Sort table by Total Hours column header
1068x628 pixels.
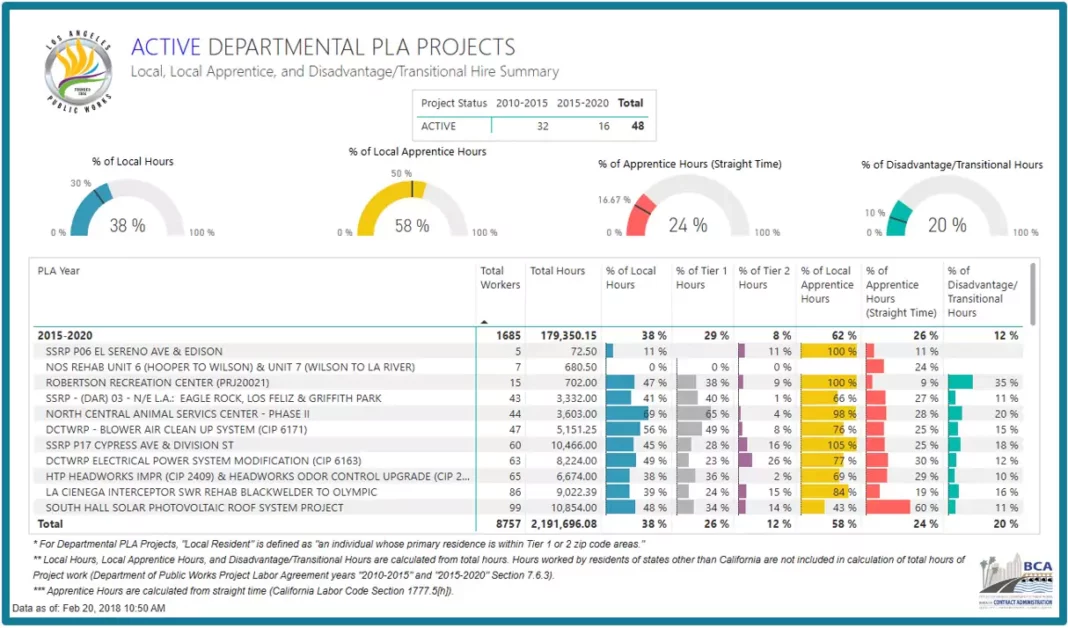tap(557, 271)
